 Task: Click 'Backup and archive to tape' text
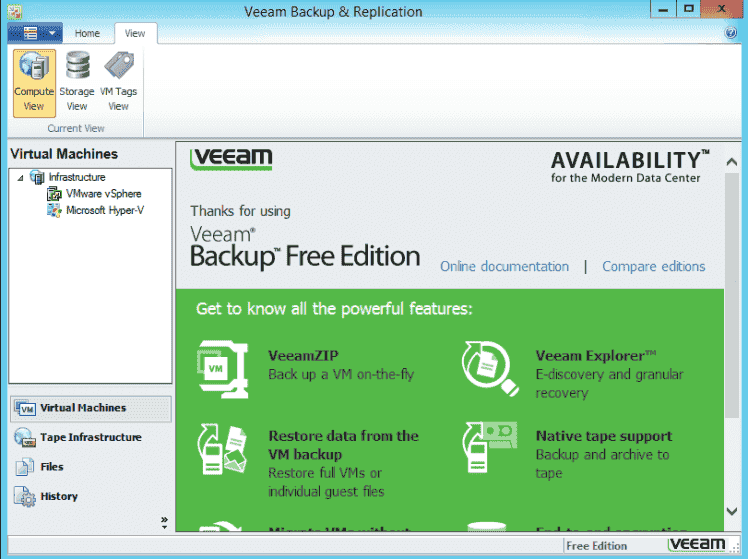click(603, 464)
